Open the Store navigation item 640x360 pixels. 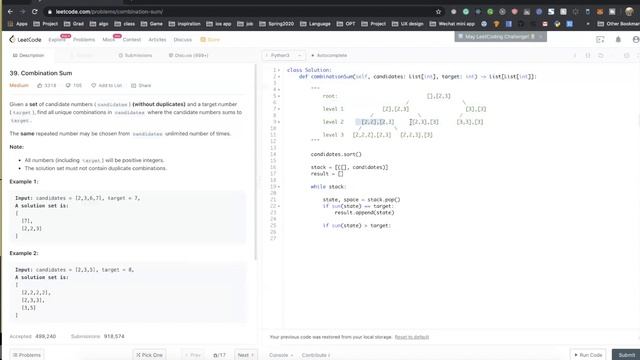(210, 40)
